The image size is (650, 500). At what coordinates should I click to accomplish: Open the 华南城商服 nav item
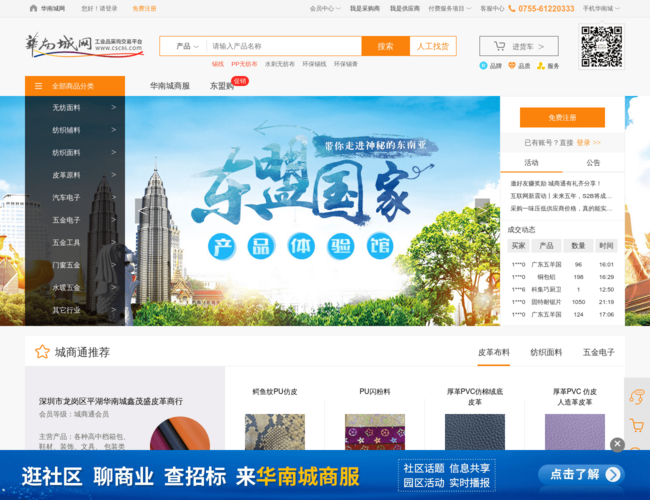(170, 86)
